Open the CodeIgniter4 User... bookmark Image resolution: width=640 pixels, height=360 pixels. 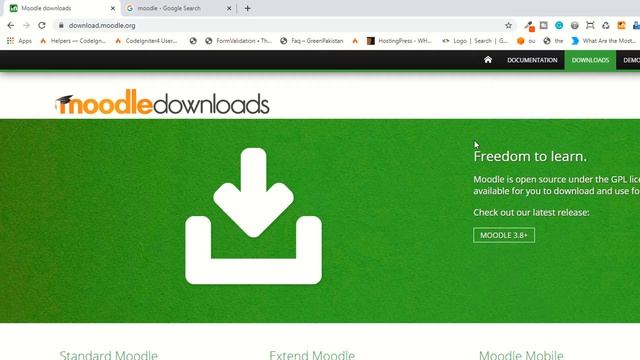point(146,41)
